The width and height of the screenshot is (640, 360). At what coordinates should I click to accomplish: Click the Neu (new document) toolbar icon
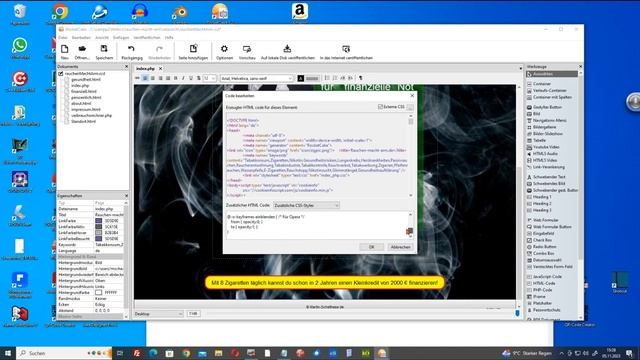tap(64, 49)
